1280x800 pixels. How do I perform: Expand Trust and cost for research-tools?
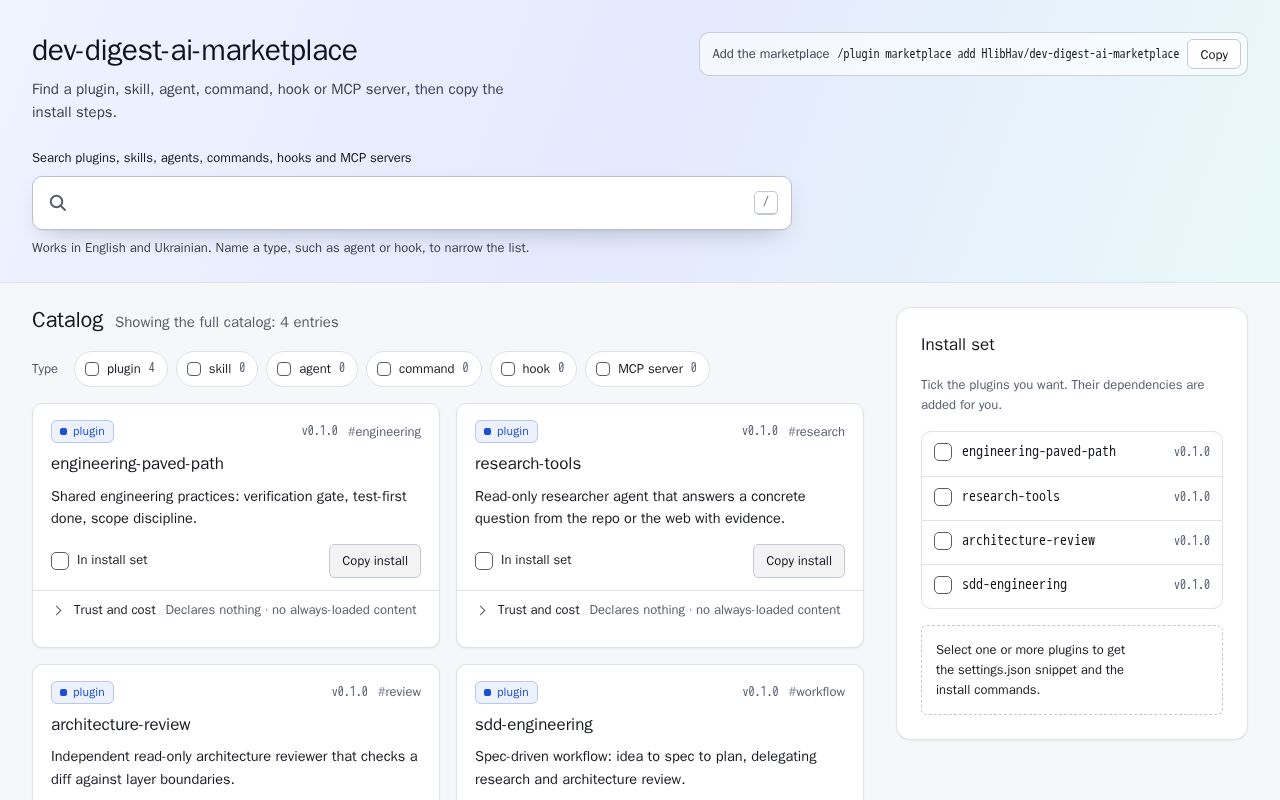pyautogui.click(x=660, y=610)
